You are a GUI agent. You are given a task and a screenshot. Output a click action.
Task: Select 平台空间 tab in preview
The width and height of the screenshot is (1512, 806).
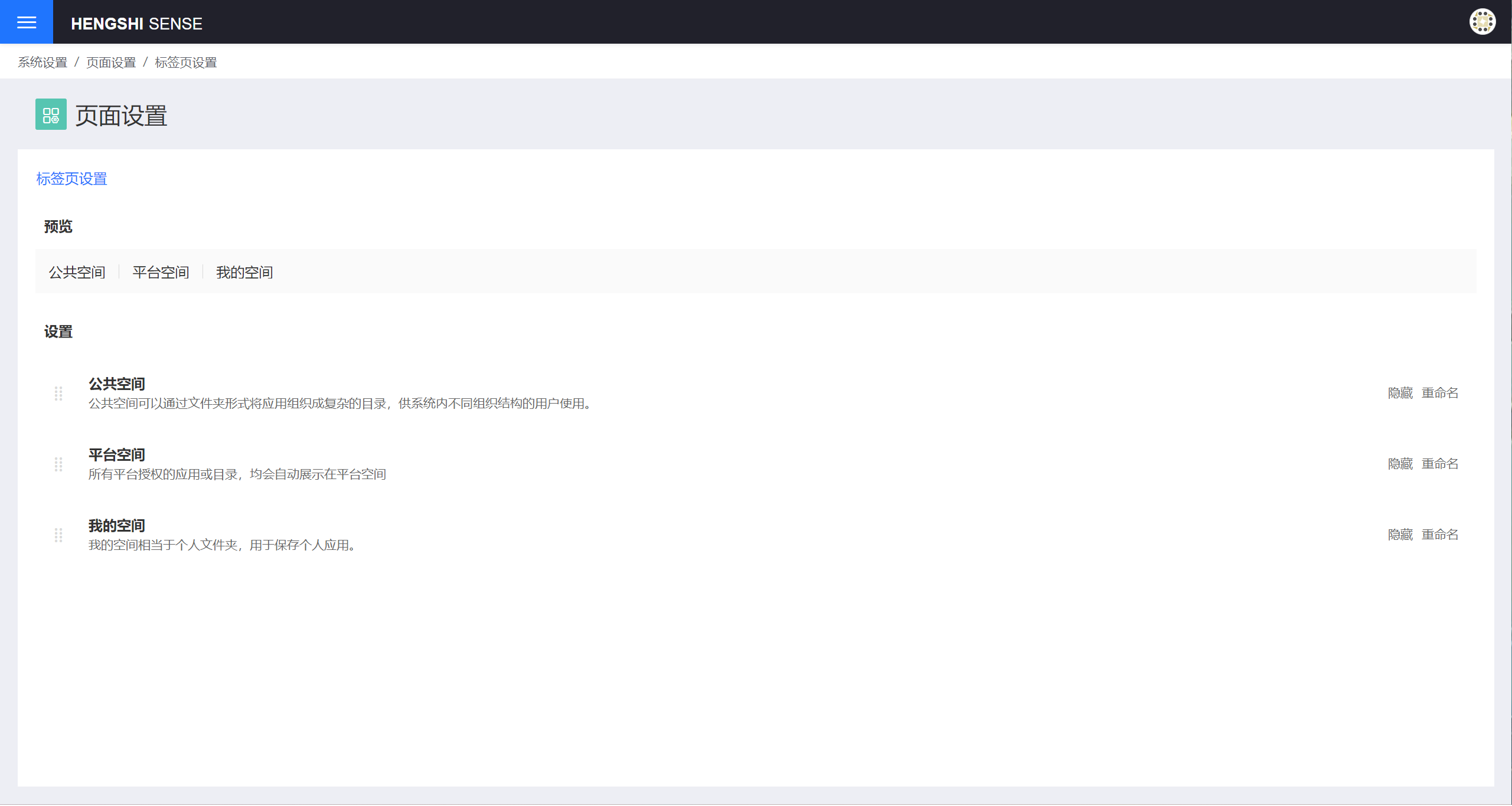click(161, 272)
